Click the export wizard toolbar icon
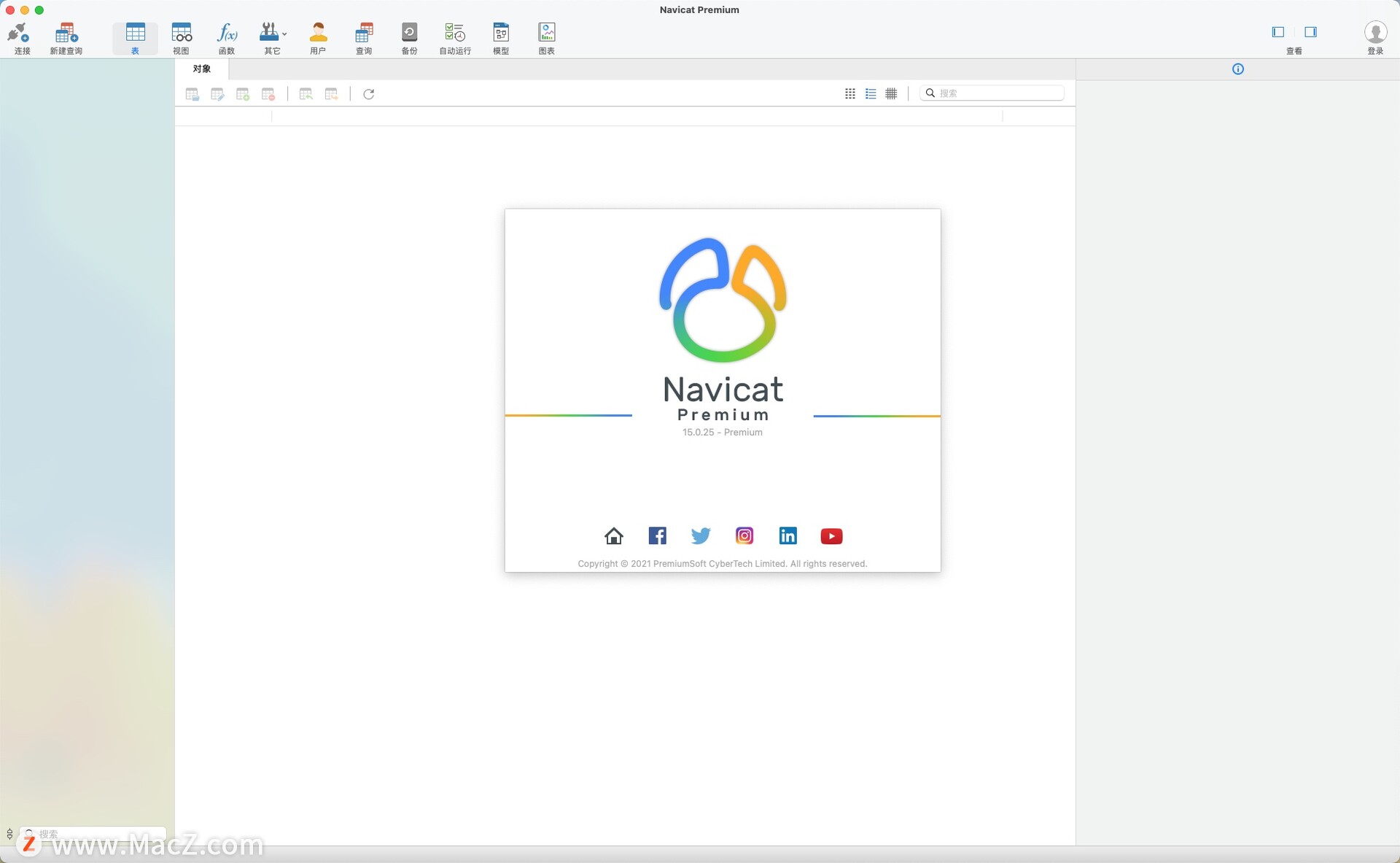 pos(332,94)
